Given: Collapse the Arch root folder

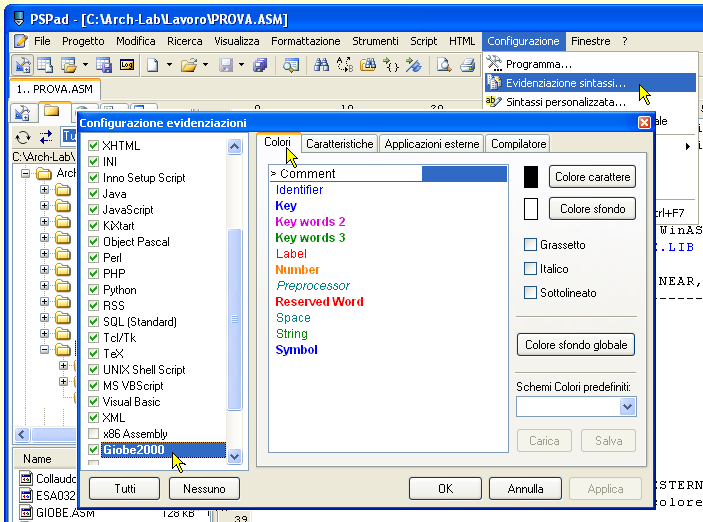Looking at the screenshot, I should (26, 173).
